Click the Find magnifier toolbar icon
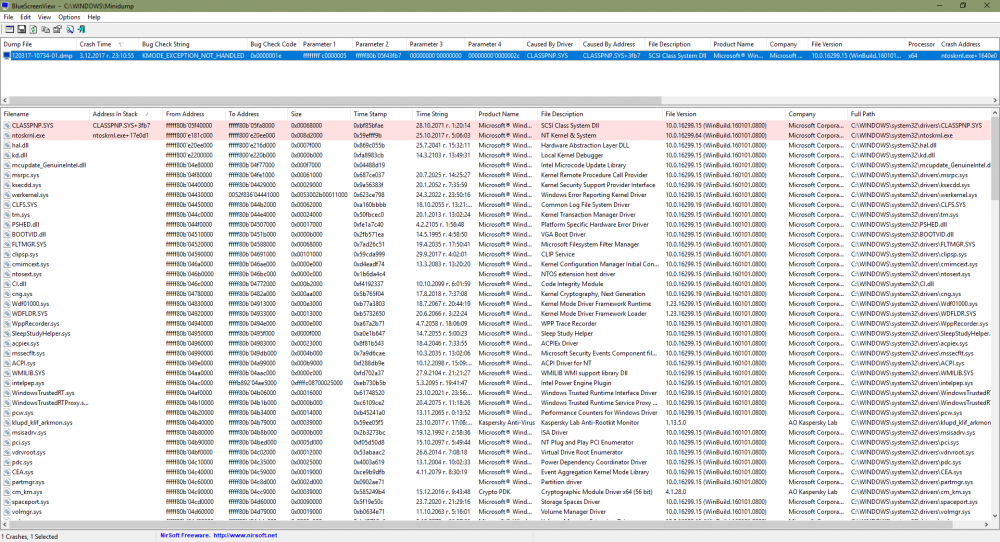This screenshot has width=1000, height=542. pyautogui.click(x=70, y=29)
